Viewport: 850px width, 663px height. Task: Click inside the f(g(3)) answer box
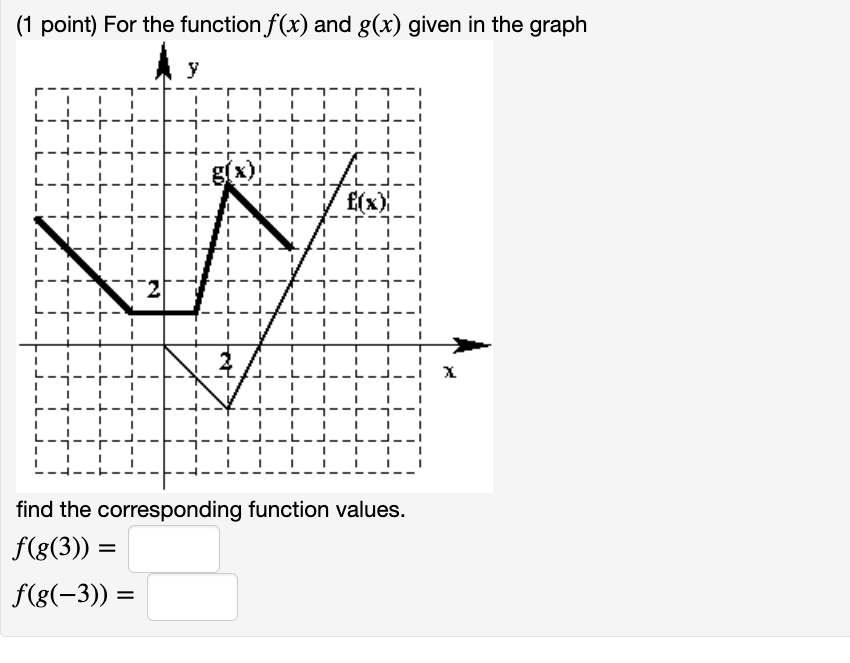[174, 548]
